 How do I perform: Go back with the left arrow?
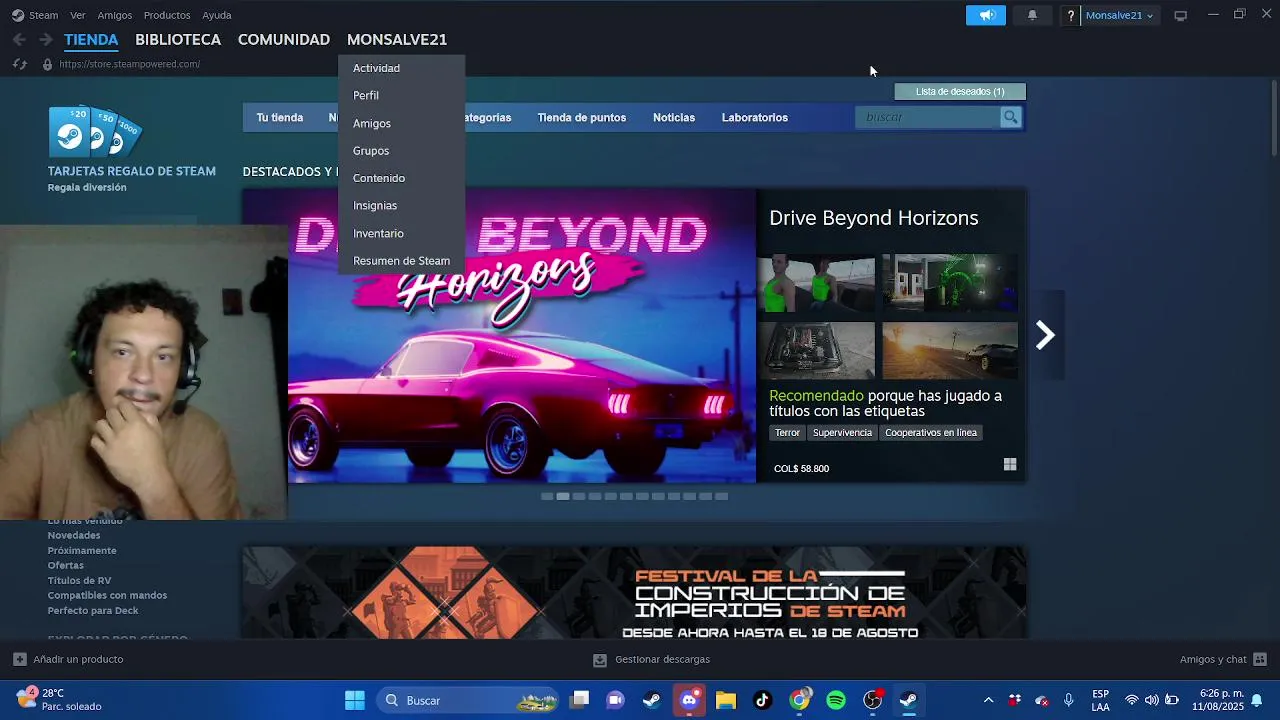point(19,40)
